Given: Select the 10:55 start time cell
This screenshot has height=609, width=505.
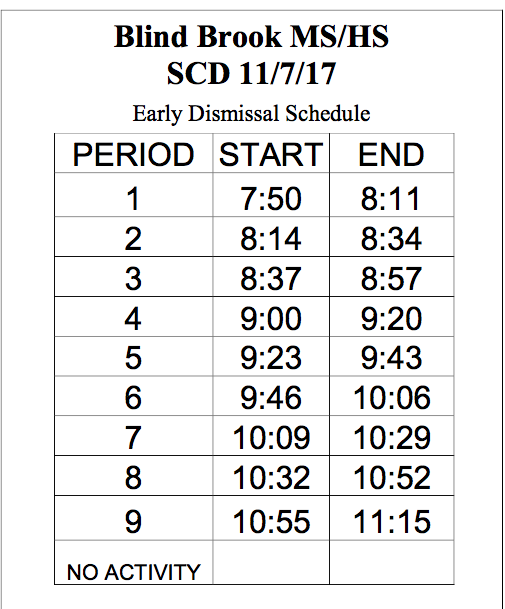Looking at the screenshot, I should pos(271,520).
